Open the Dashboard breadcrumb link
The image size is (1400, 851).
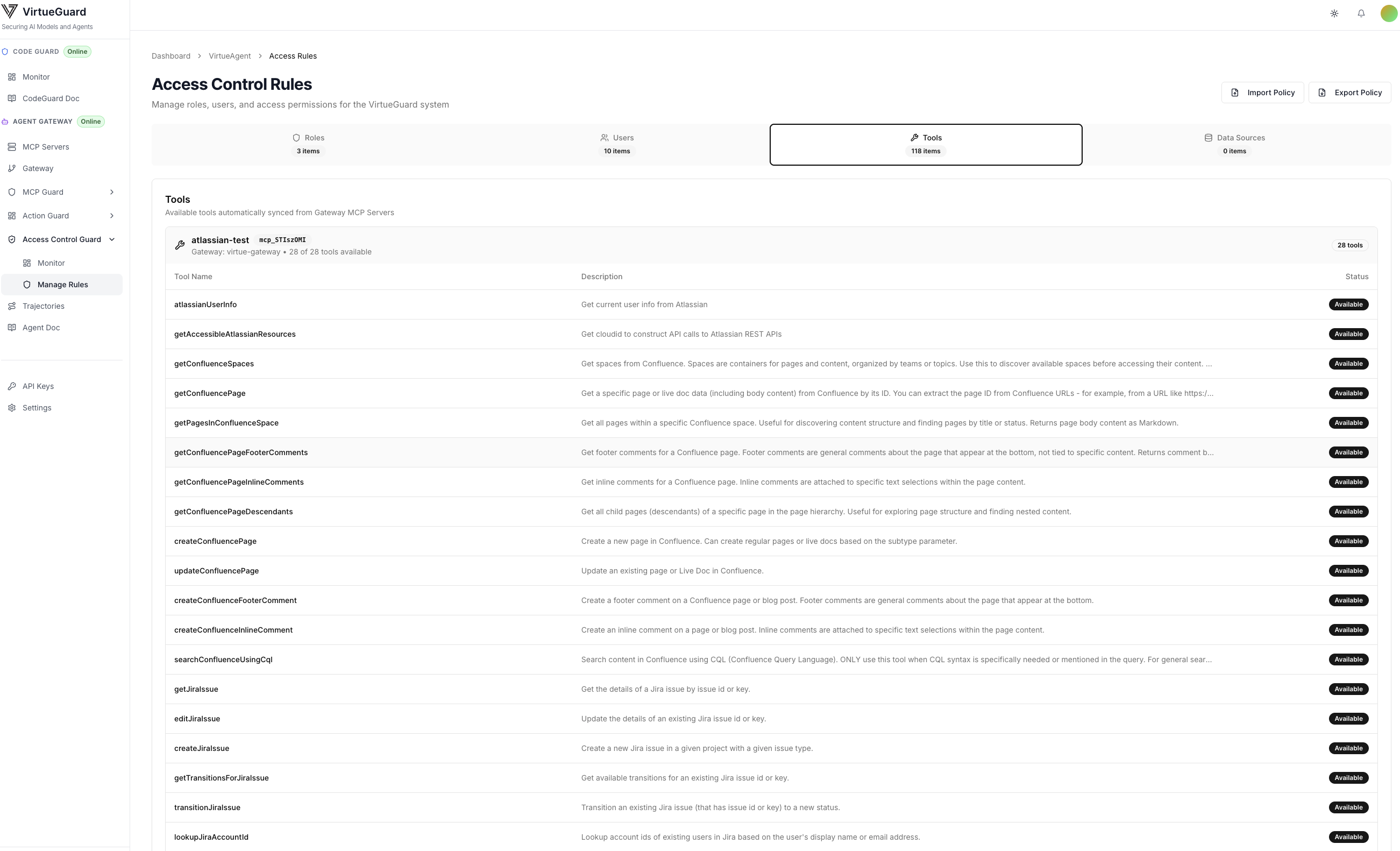point(170,55)
